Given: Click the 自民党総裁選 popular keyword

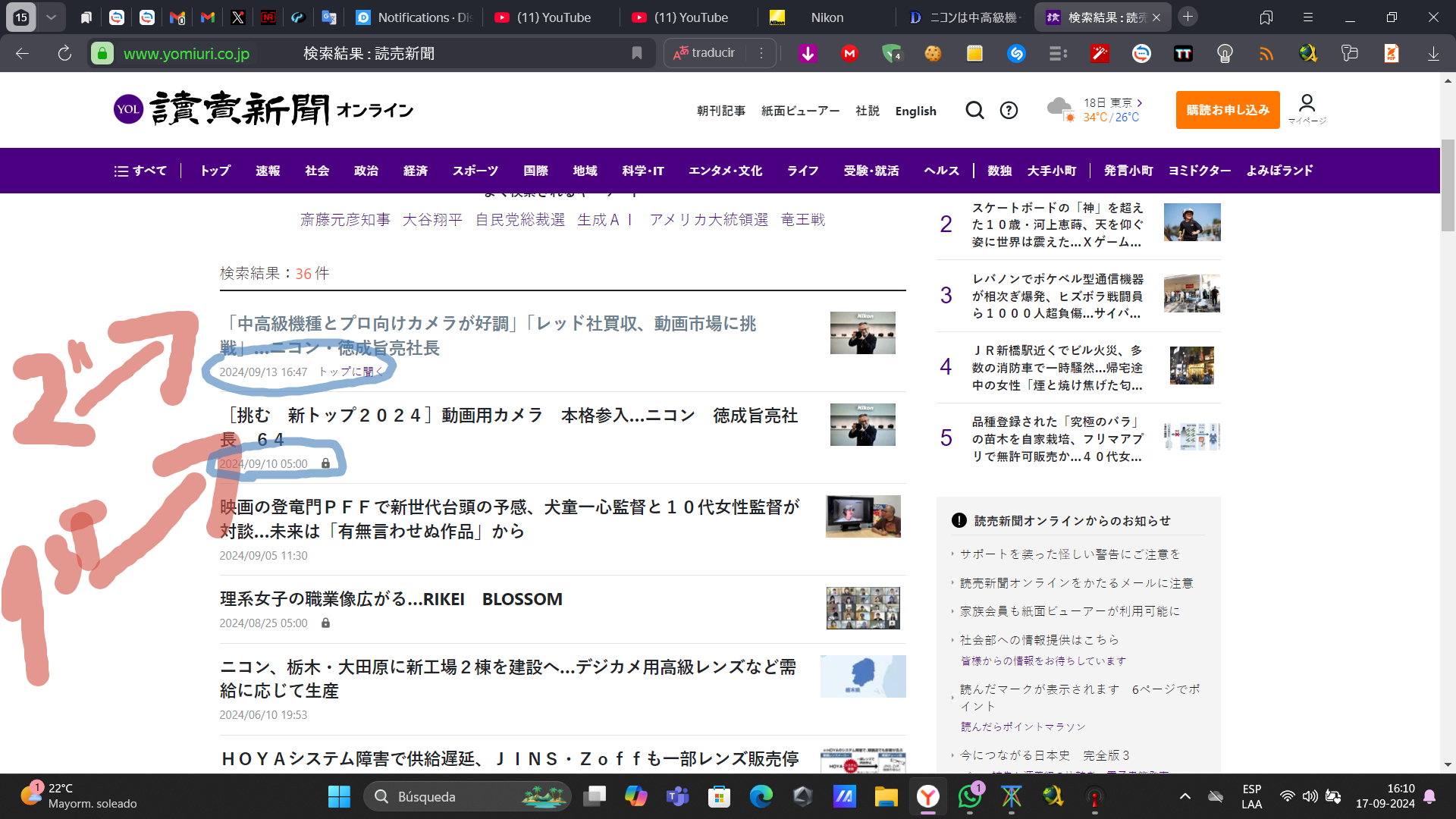Looking at the screenshot, I should click(x=520, y=220).
